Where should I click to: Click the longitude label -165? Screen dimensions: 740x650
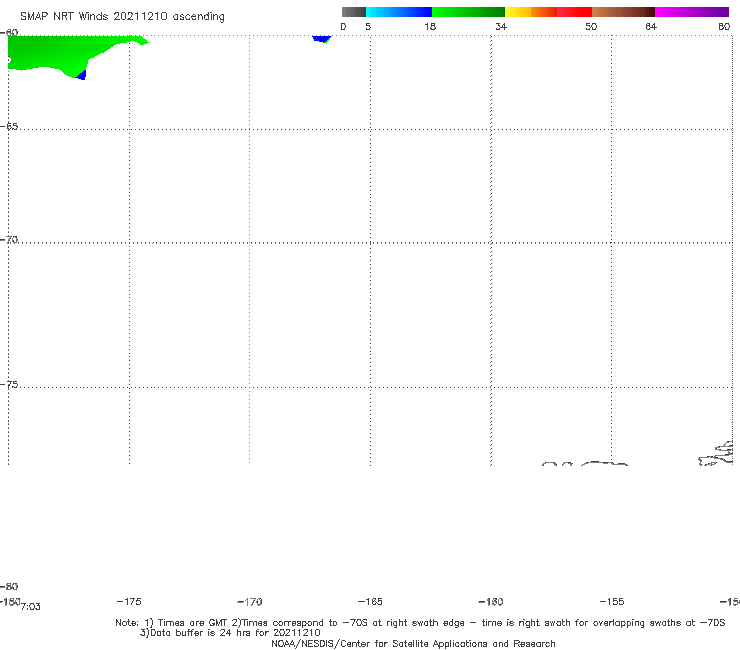370,601
